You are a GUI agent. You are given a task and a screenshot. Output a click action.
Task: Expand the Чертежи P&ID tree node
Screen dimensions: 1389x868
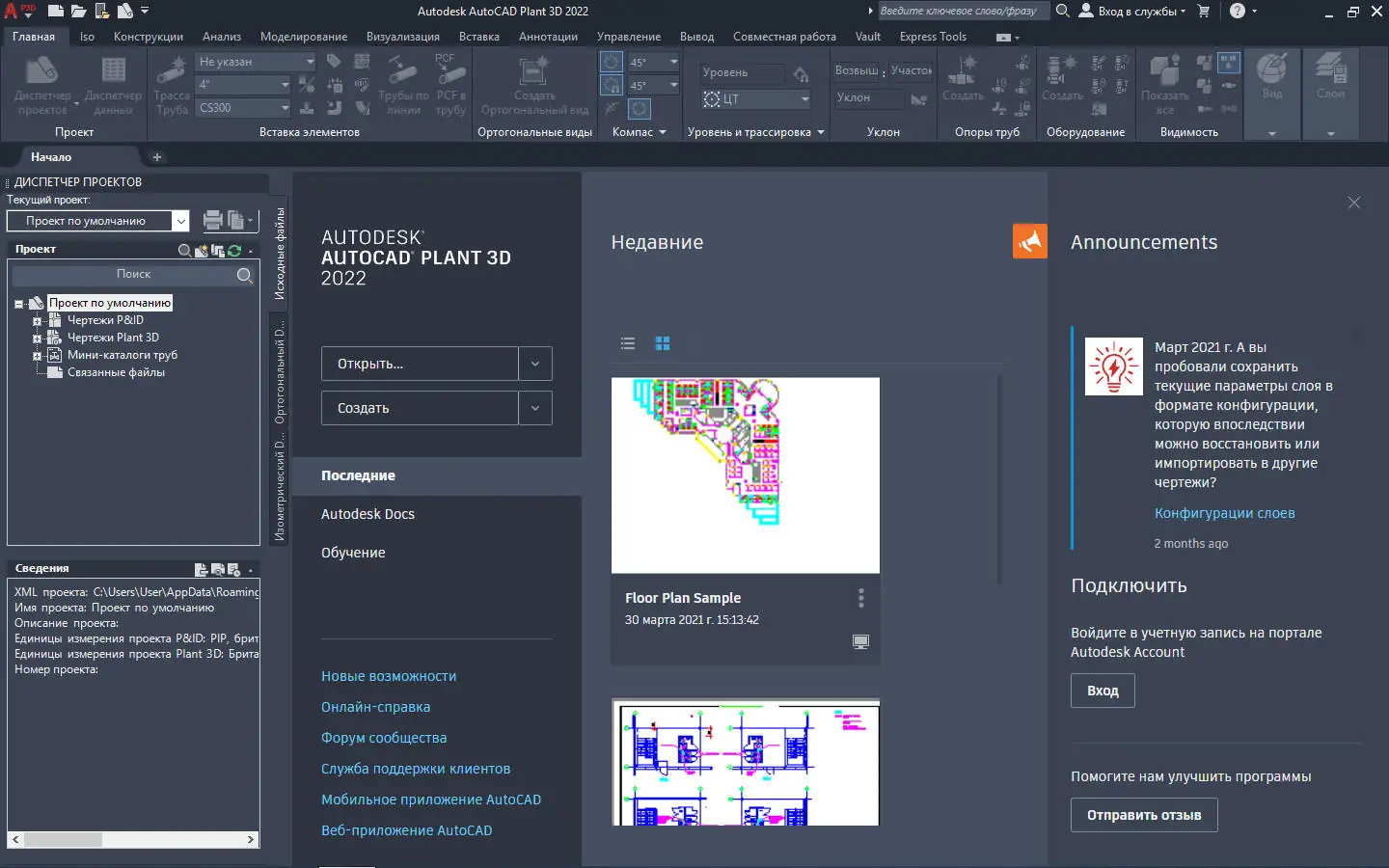(38, 321)
